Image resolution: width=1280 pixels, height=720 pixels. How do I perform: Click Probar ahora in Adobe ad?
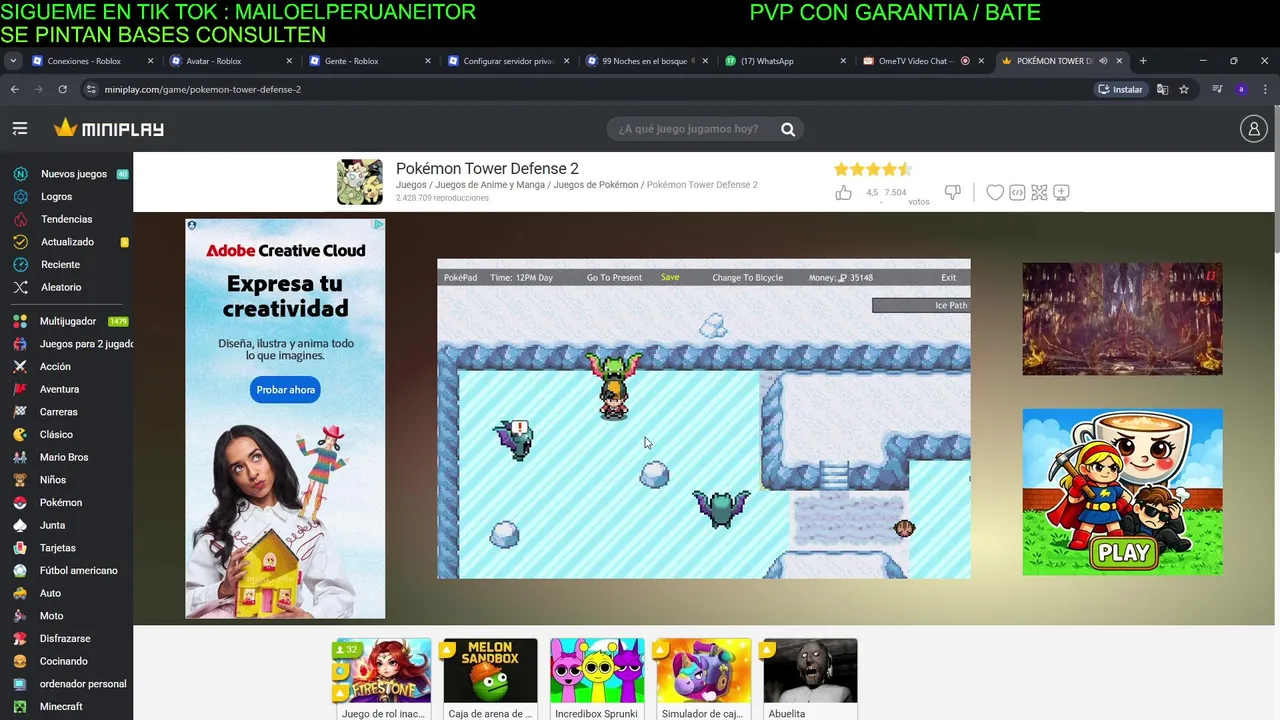(285, 390)
